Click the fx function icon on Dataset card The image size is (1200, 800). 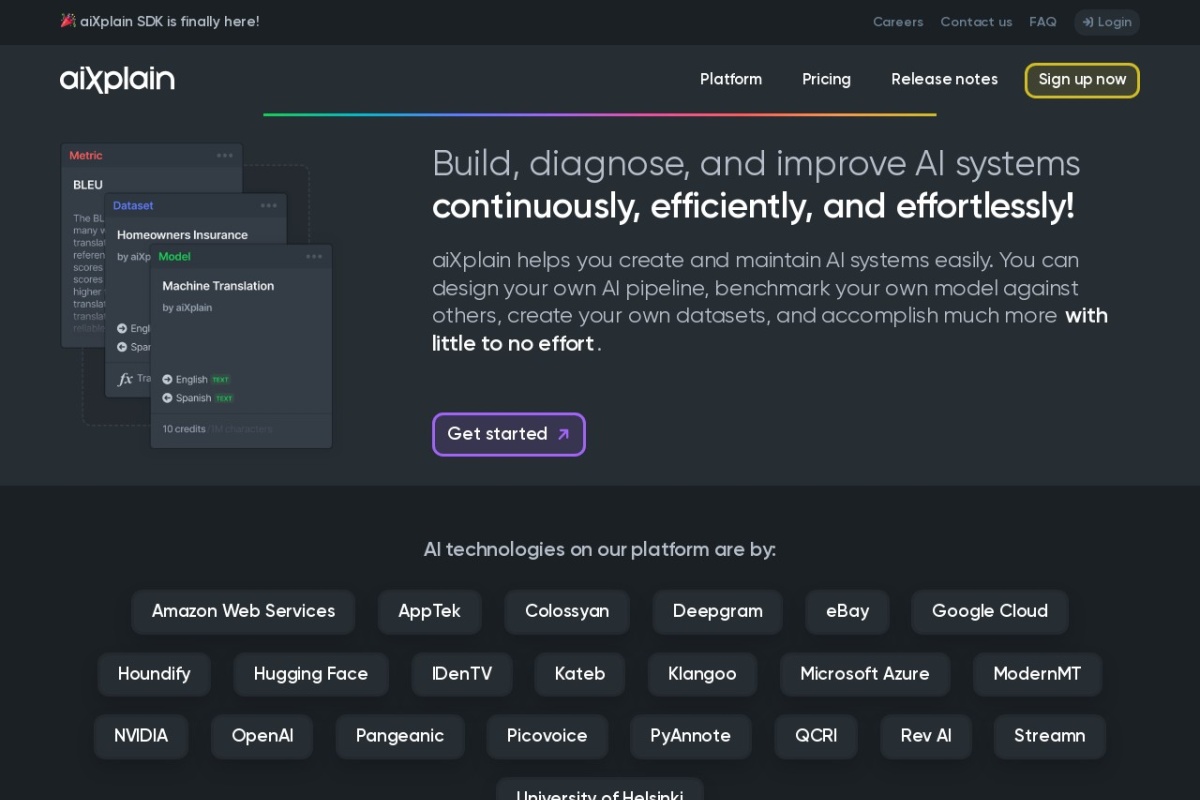coord(125,379)
